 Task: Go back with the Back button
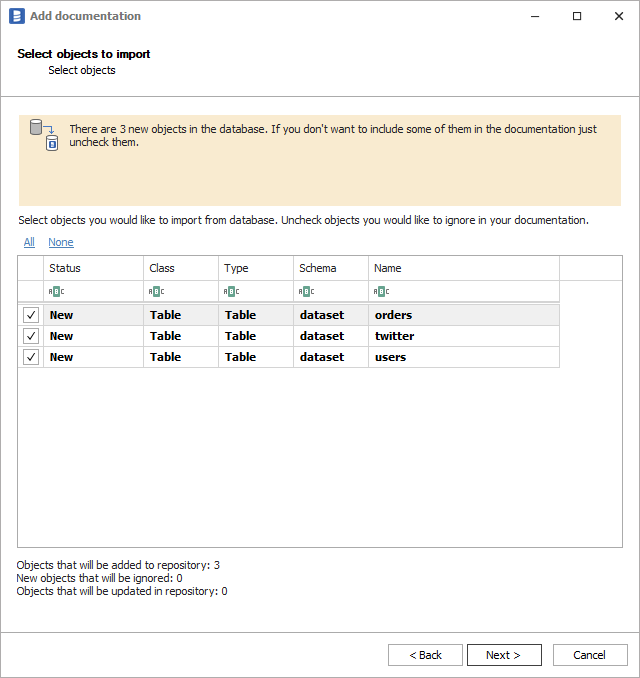point(425,655)
